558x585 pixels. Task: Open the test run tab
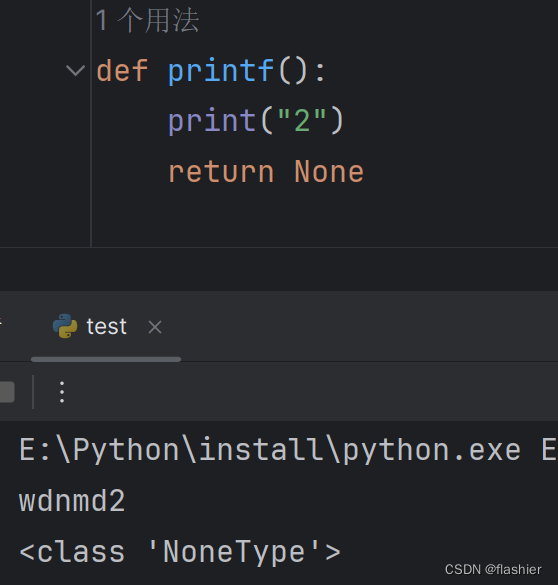[106, 326]
